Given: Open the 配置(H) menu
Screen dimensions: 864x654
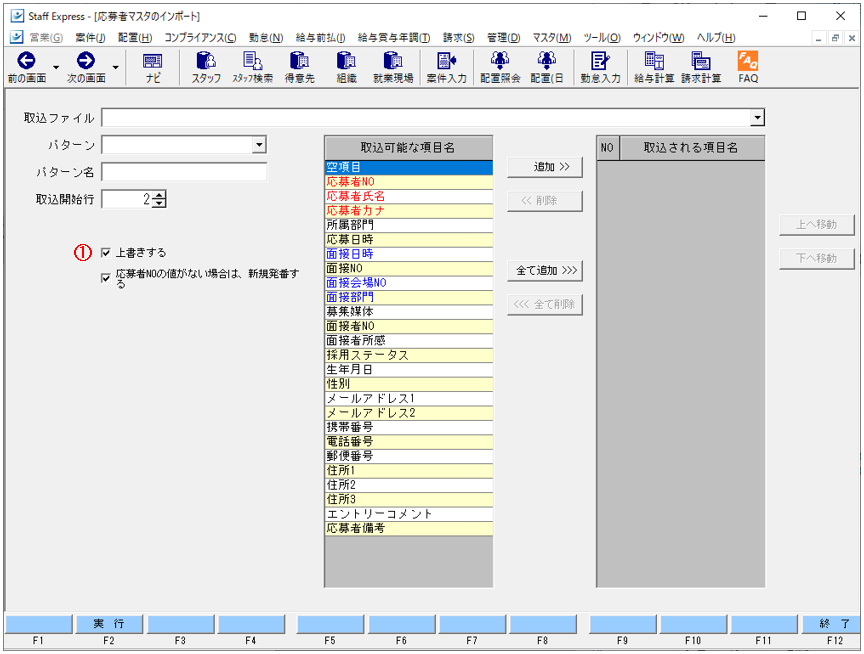Looking at the screenshot, I should coord(135,37).
